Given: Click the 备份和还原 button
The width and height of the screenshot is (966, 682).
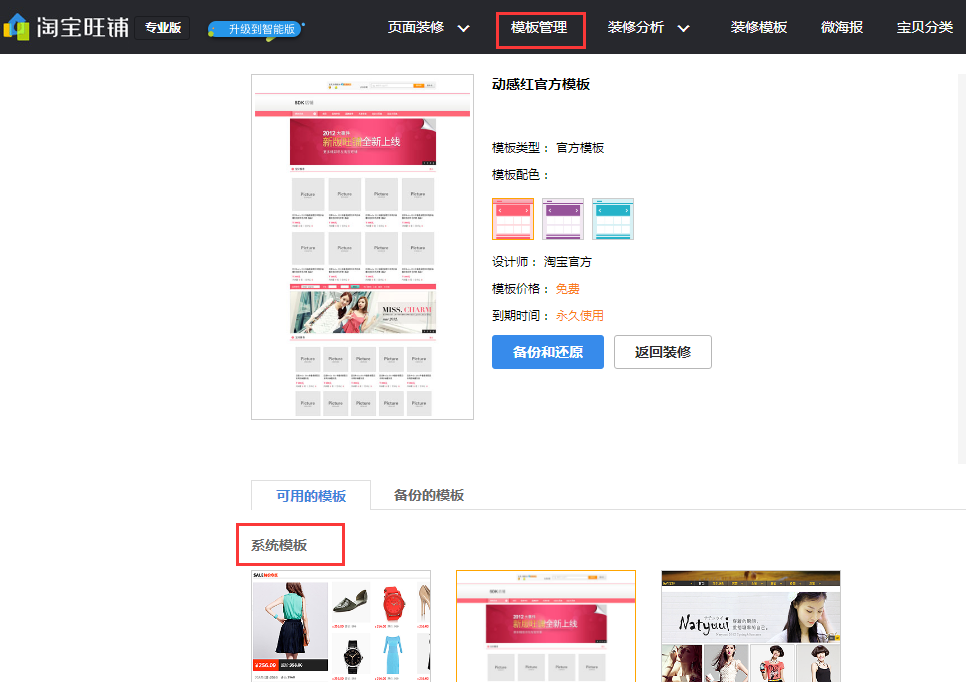Looking at the screenshot, I should 547,352.
